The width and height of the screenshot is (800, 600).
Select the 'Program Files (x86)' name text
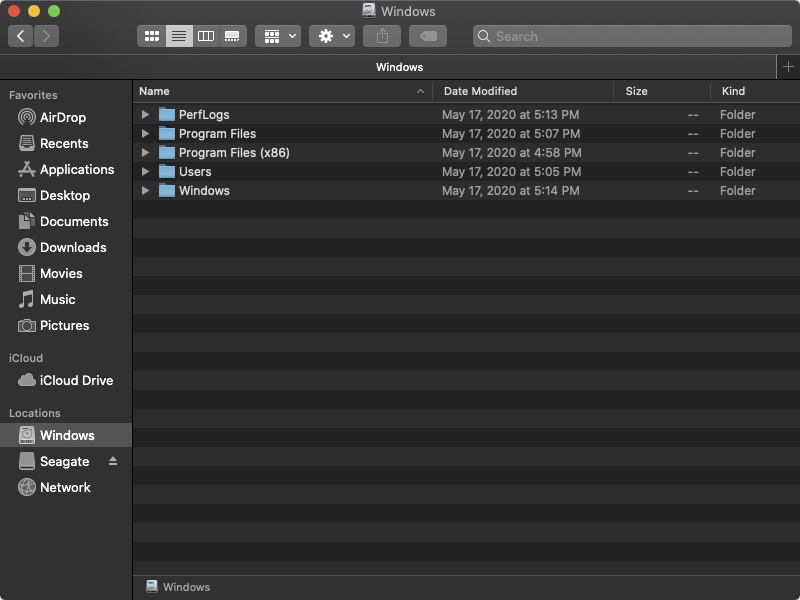click(234, 153)
